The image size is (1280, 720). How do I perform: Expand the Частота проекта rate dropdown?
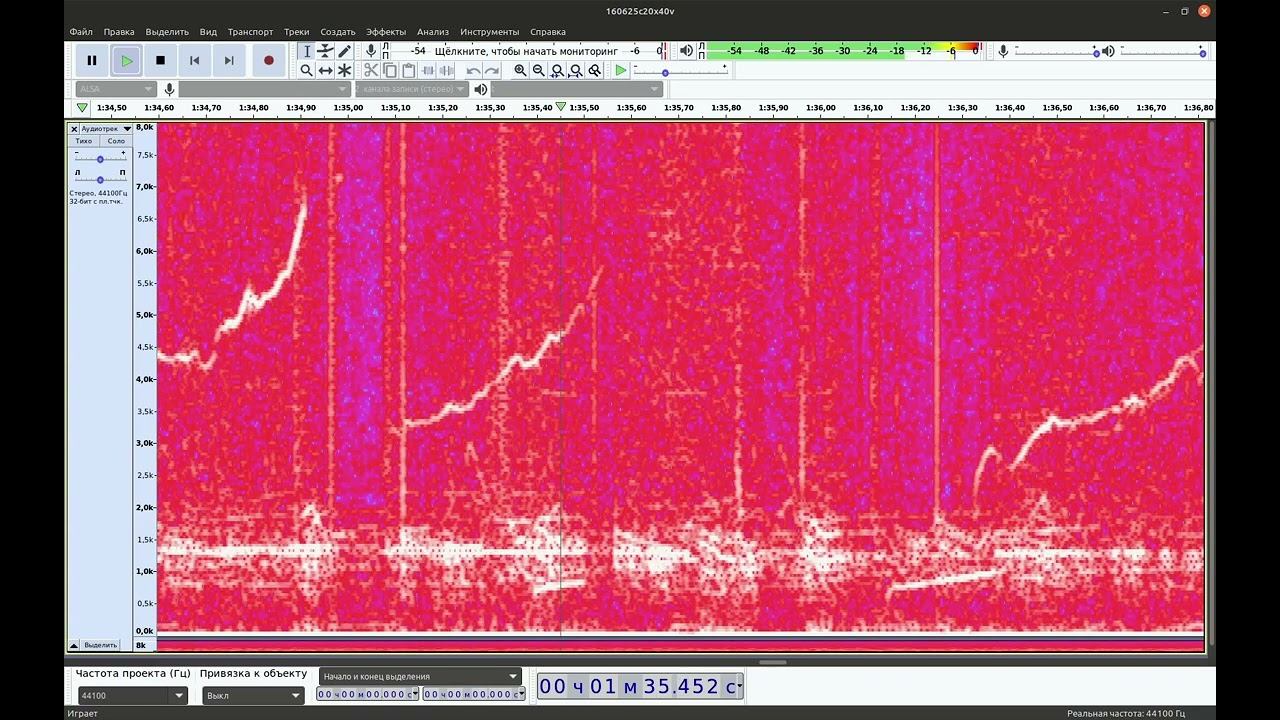point(132,695)
